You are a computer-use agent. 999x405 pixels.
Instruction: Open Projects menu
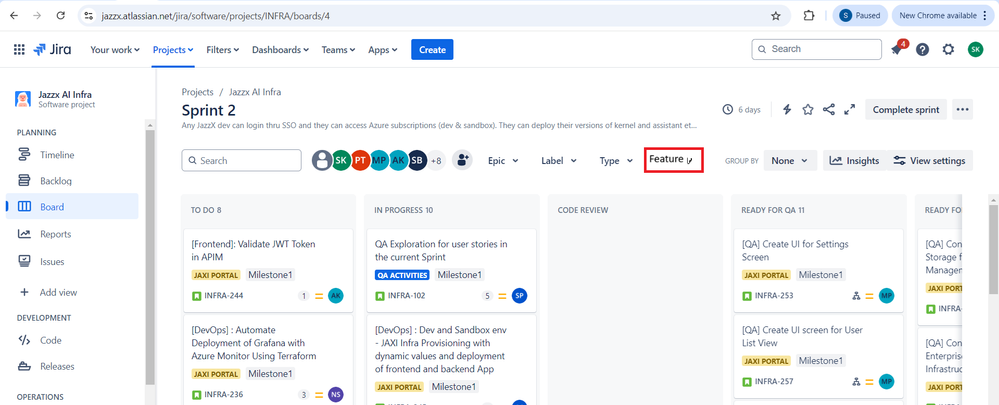coord(173,50)
